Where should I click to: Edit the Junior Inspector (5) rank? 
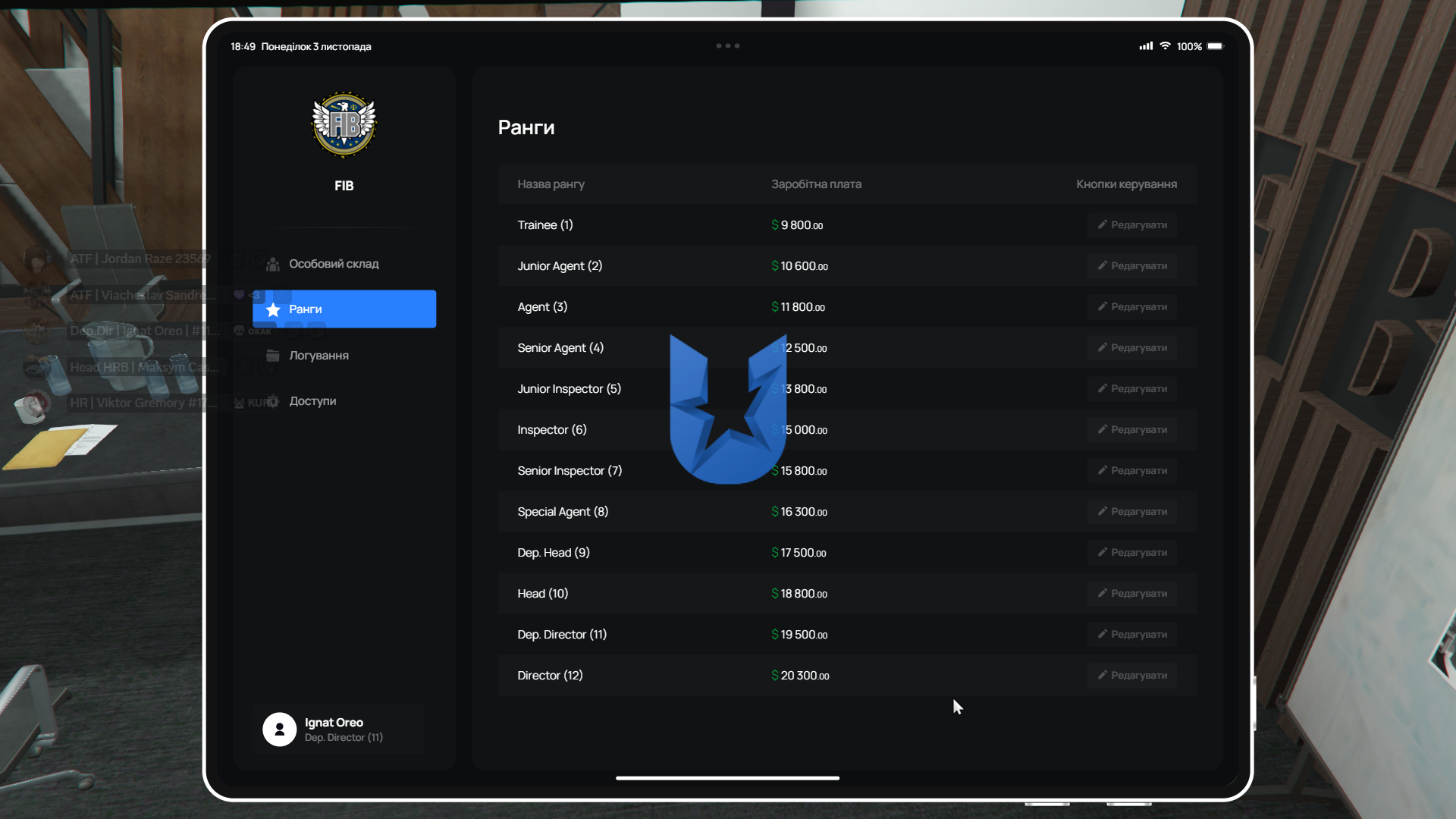pos(1132,389)
